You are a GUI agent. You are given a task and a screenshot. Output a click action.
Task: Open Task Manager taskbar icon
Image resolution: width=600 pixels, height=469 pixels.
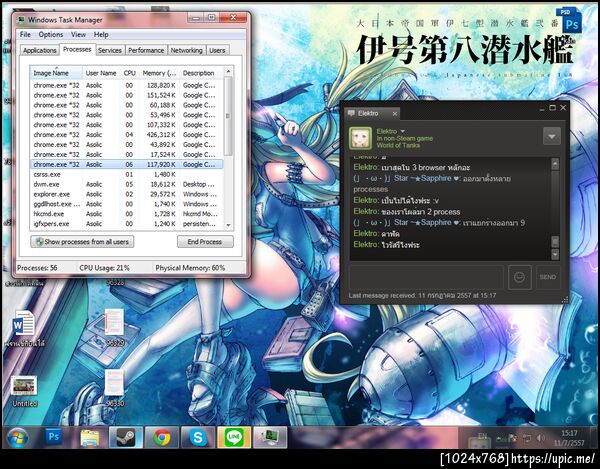click(x=270, y=438)
